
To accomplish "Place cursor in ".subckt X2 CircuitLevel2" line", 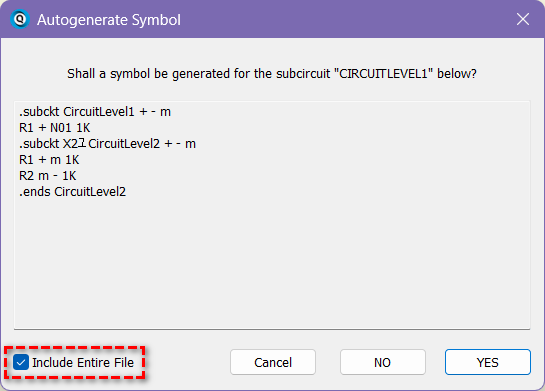I will (x=107, y=144).
